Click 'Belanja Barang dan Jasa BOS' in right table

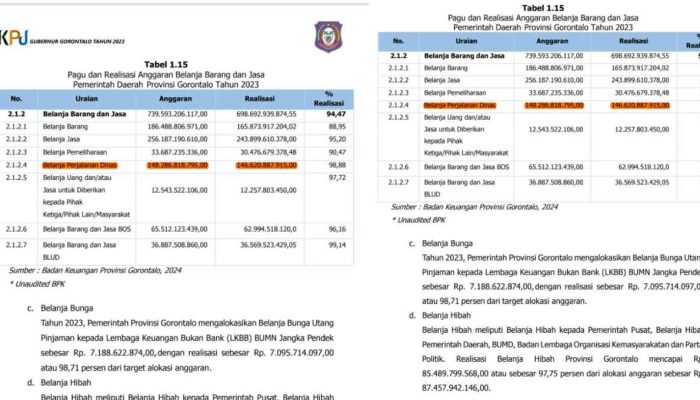click(x=467, y=167)
